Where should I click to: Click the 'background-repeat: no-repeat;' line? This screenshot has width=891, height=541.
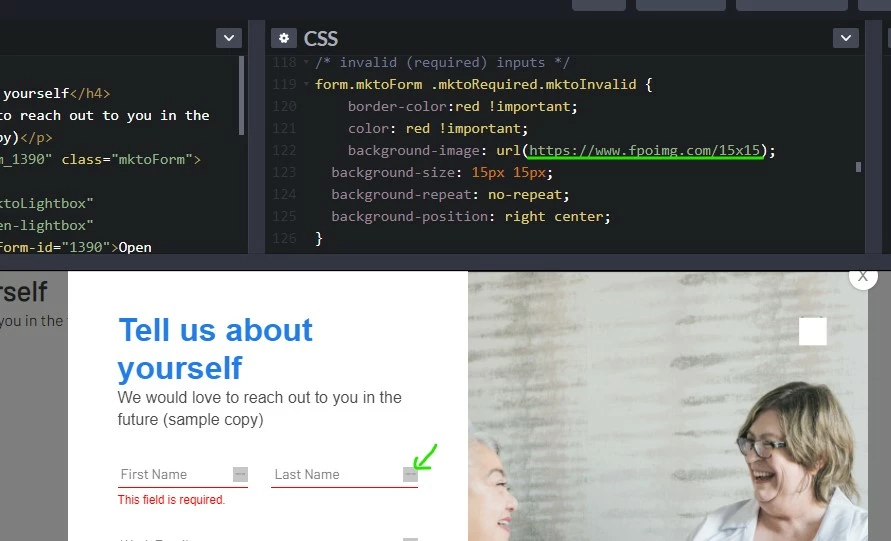click(x=450, y=194)
